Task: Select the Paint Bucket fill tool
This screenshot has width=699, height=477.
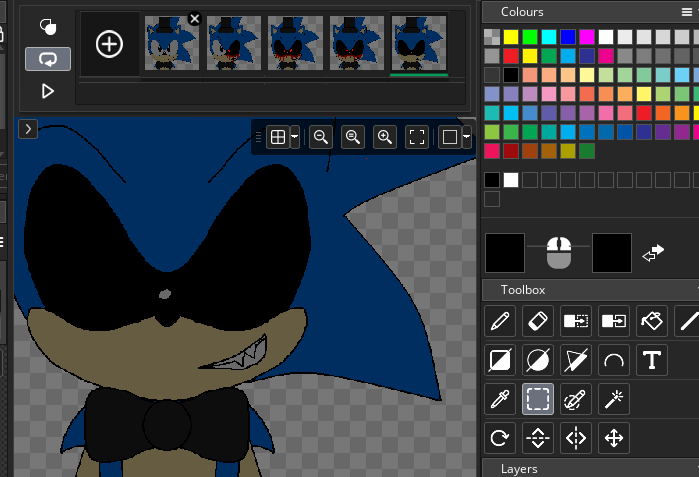Action: coord(652,321)
